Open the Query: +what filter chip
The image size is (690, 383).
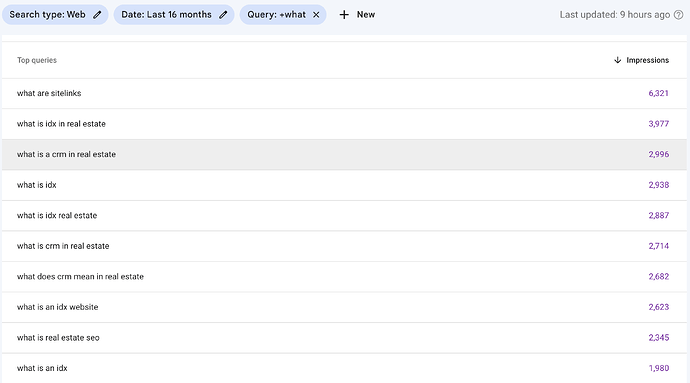(x=283, y=15)
